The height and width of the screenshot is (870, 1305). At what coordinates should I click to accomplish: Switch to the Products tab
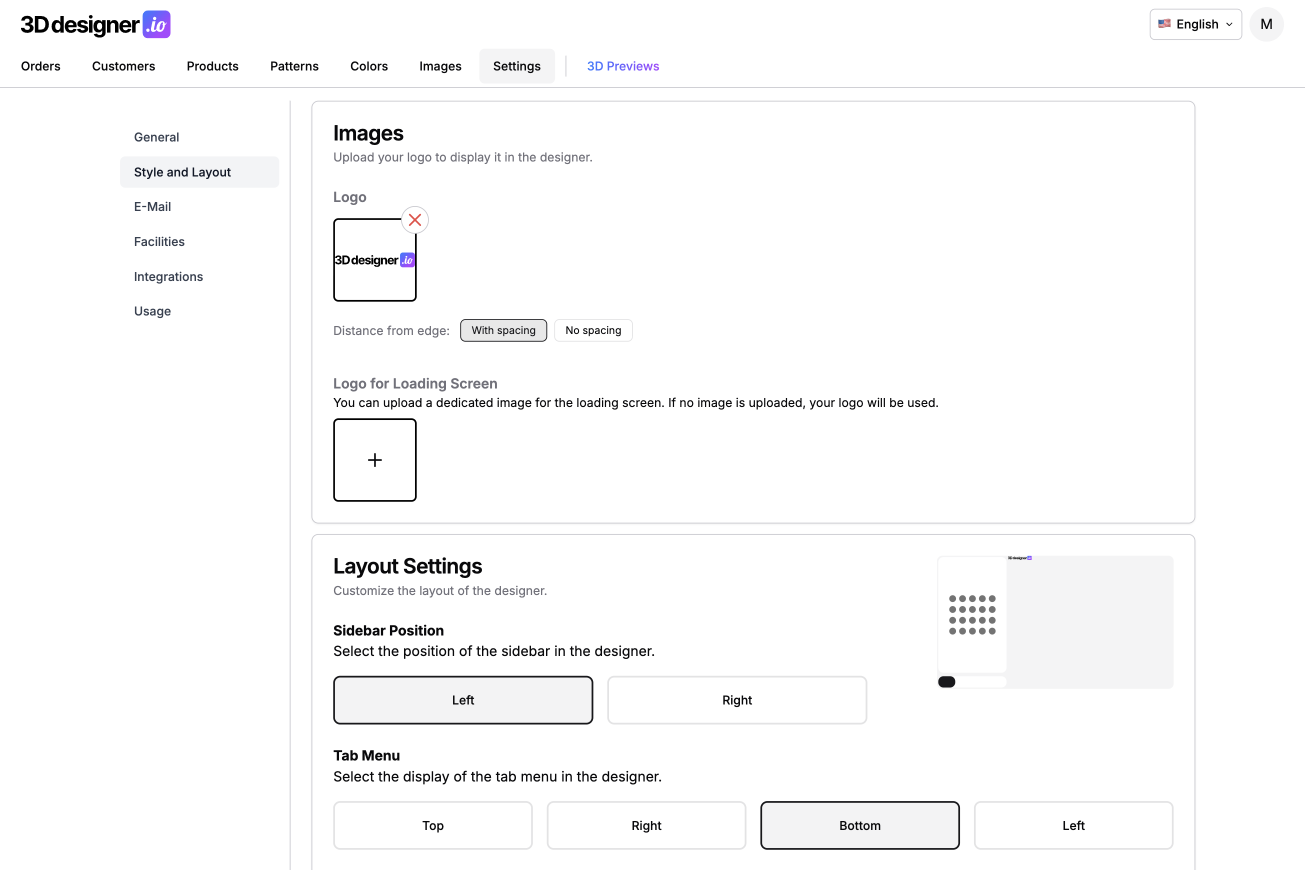(x=213, y=66)
